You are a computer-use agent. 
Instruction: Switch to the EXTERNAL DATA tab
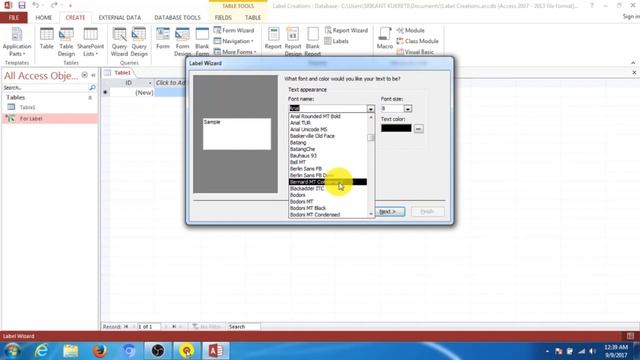(120, 18)
